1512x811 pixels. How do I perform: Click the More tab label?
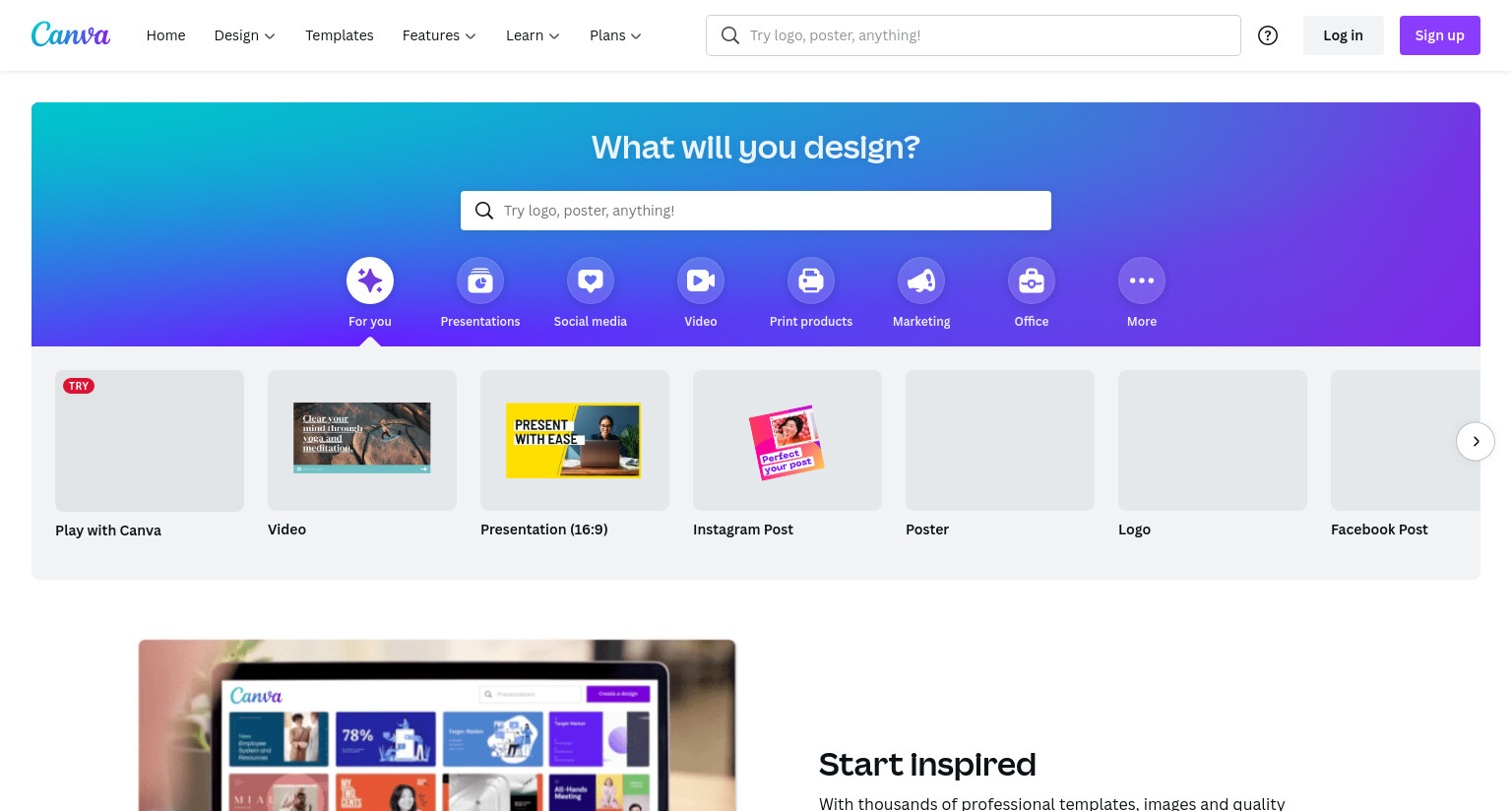[x=1142, y=322]
